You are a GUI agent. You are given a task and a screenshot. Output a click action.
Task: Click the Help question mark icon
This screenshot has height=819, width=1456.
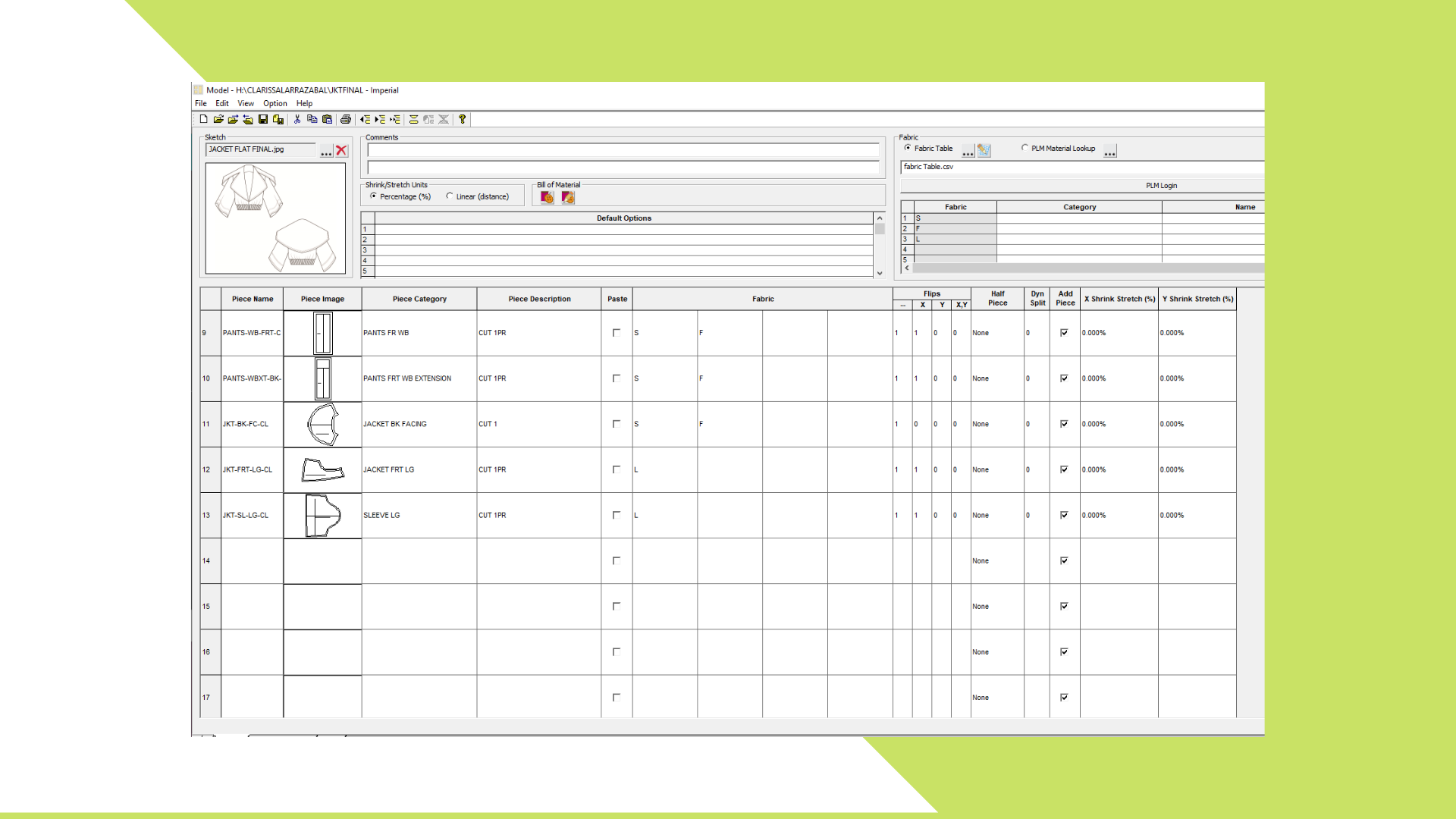click(x=462, y=119)
